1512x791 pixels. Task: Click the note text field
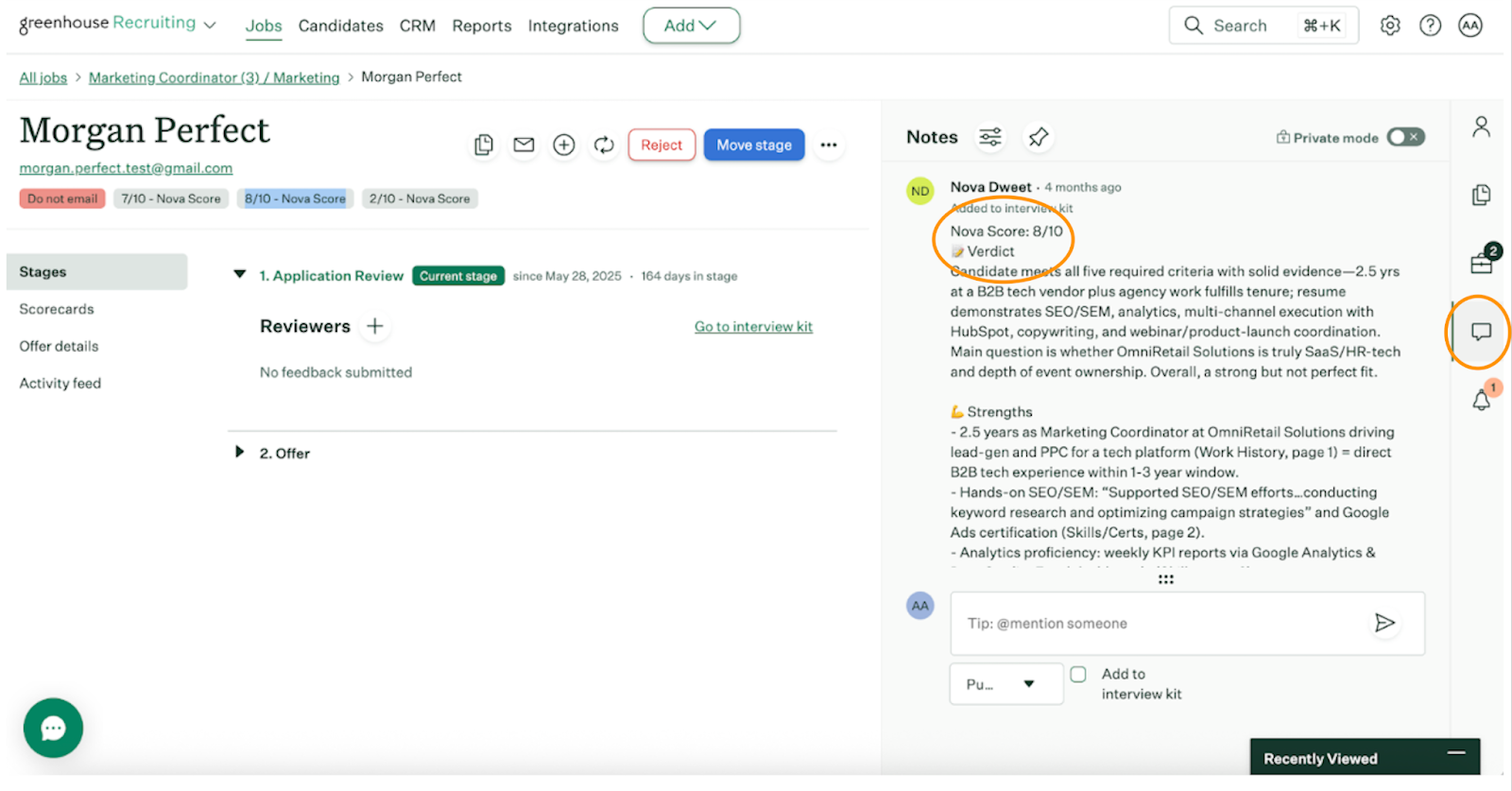tap(1162, 624)
